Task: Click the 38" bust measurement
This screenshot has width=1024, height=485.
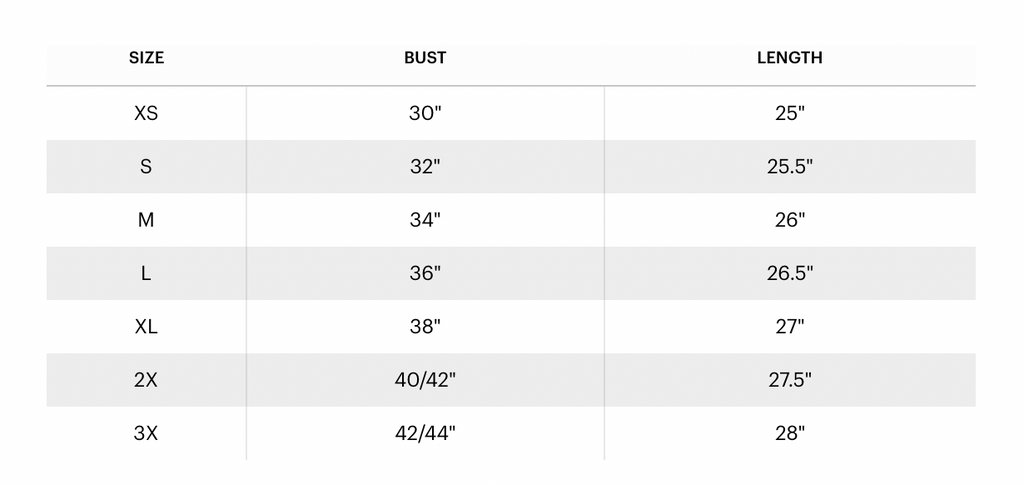Action: pos(425,327)
